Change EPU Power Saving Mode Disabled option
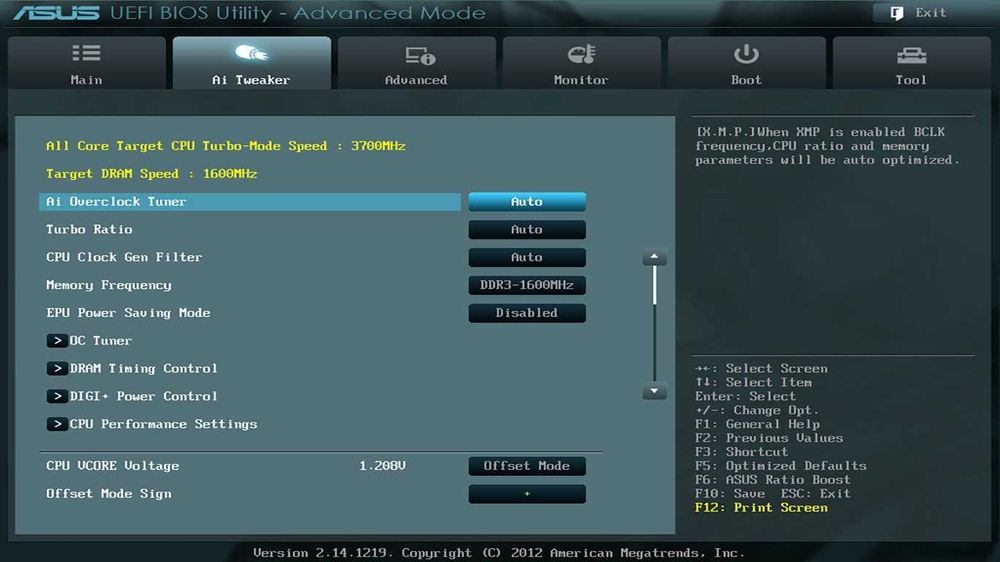The image size is (1000, 562). point(527,313)
